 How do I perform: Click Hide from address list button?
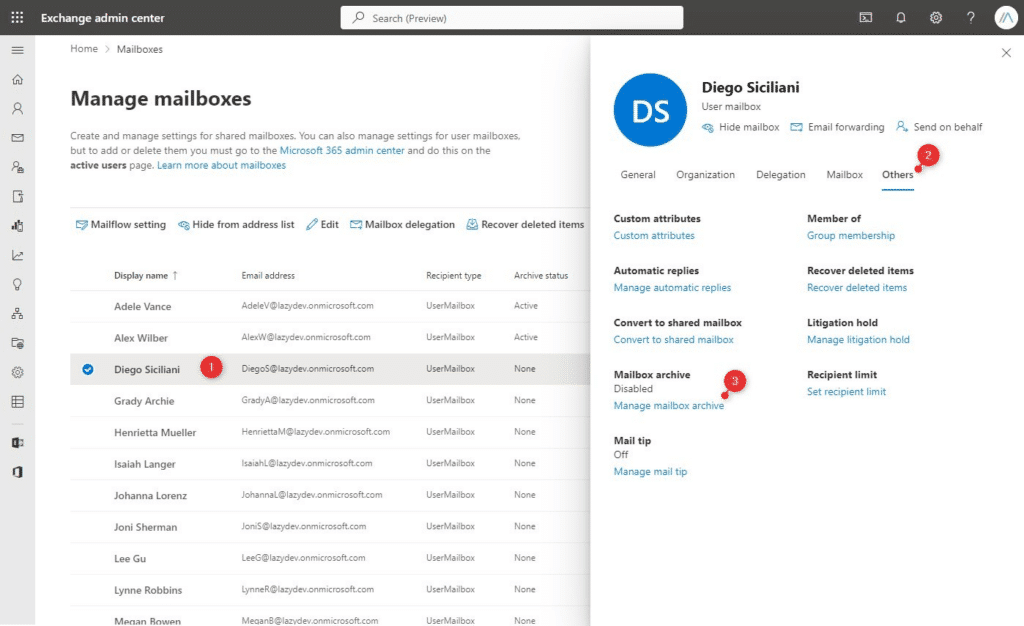(236, 225)
